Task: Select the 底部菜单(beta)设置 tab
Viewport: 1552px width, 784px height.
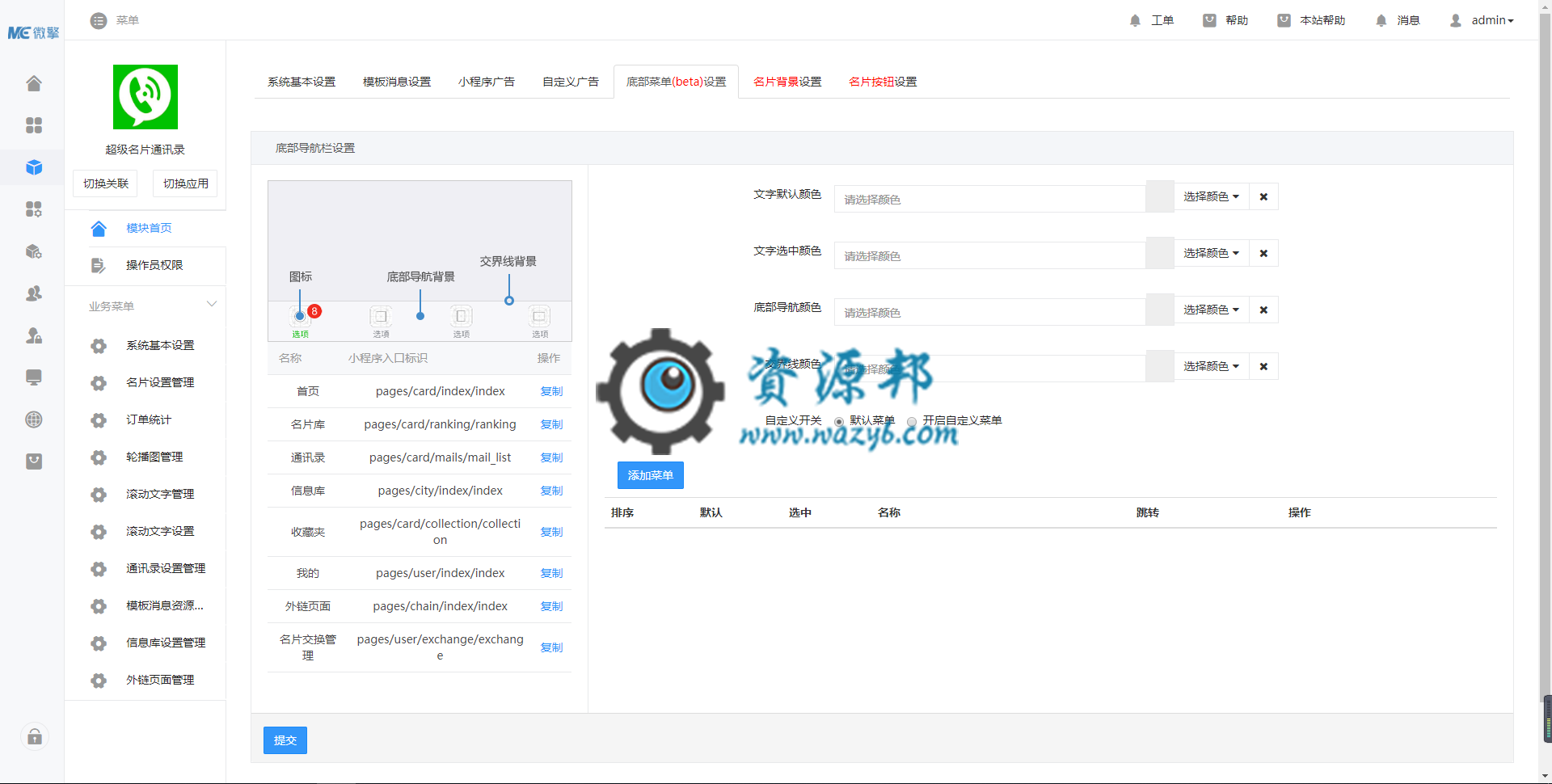Action: [677, 82]
